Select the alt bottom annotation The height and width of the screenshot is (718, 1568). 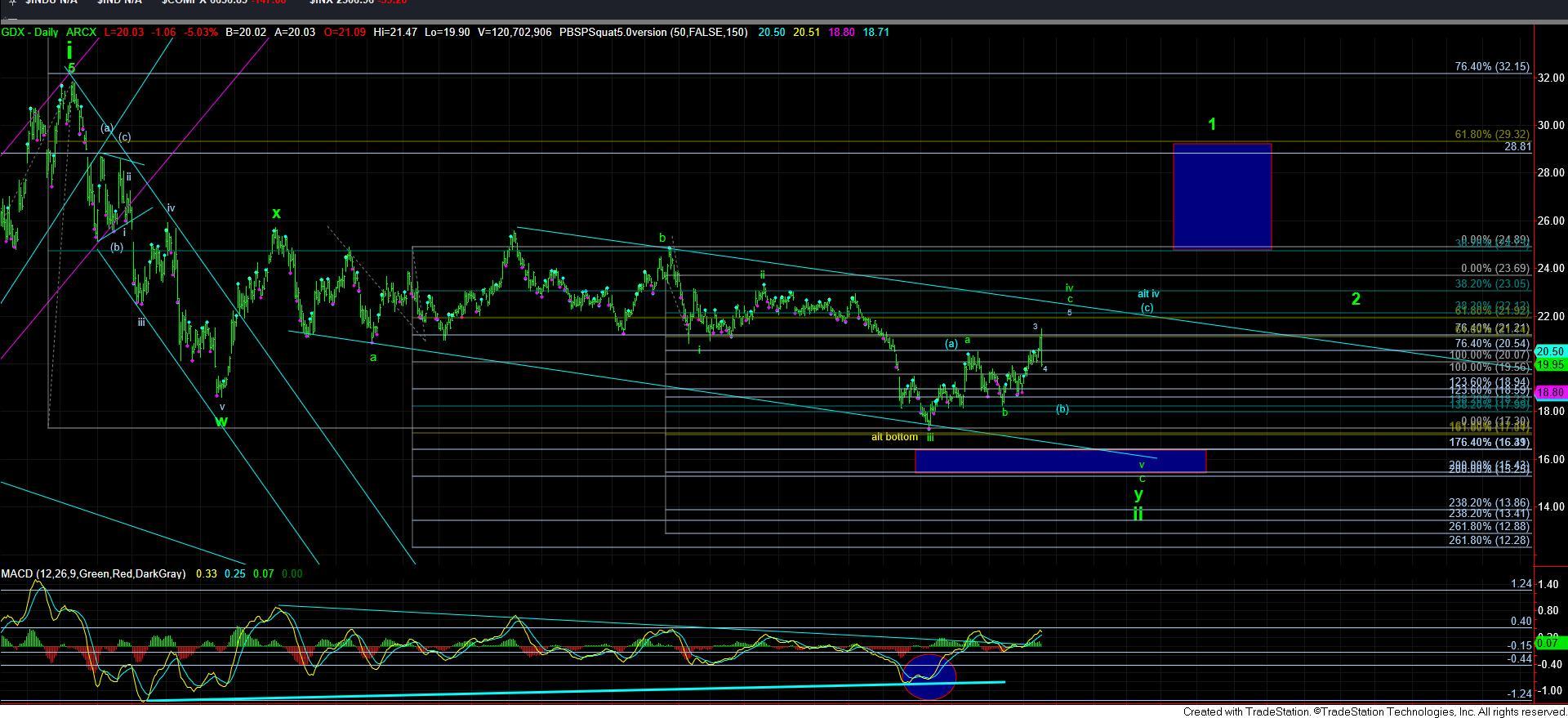(894, 437)
